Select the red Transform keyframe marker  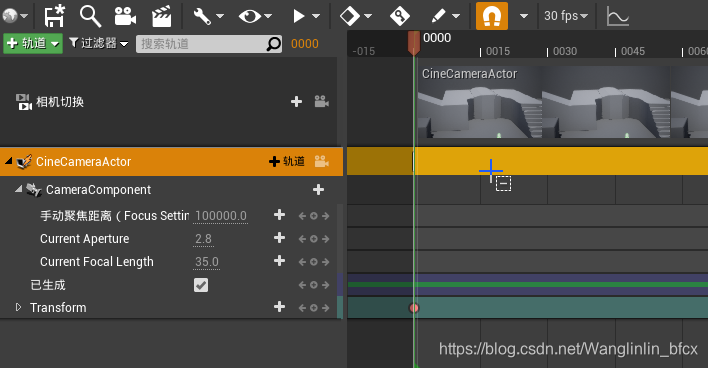tap(414, 308)
